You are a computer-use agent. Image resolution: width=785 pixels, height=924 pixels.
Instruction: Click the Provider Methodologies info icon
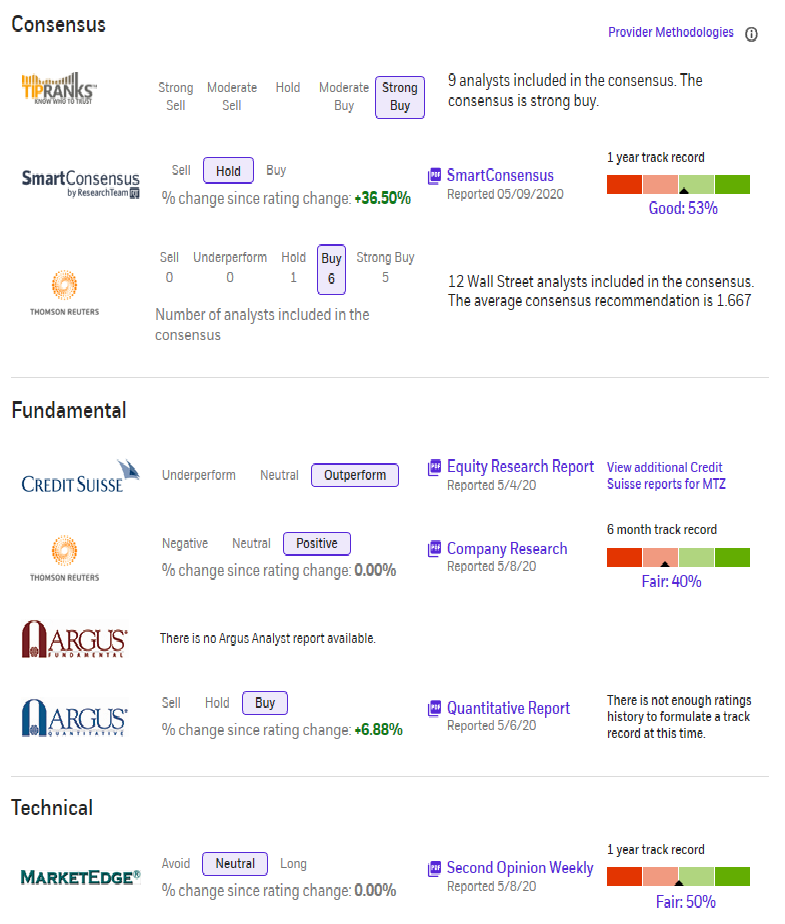751,34
